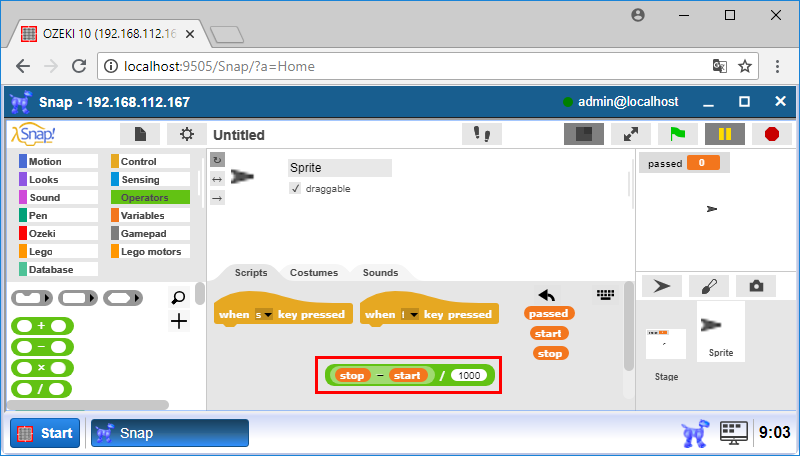
Task: Select the division operator block in palette
Action: pyautogui.click(x=41, y=389)
